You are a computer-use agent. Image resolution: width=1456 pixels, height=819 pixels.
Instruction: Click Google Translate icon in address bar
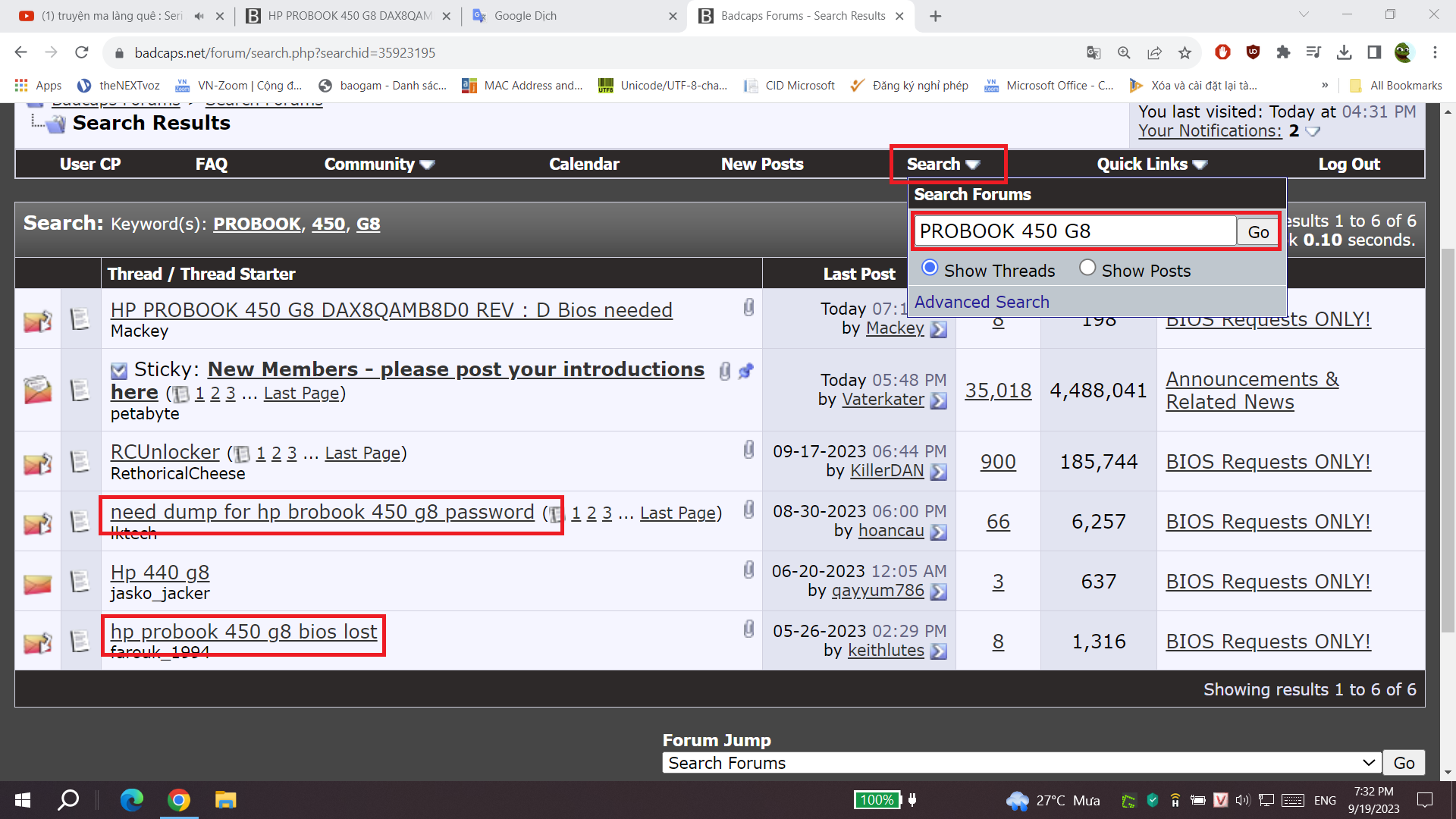pyautogui.click(x=1094, y=52)
